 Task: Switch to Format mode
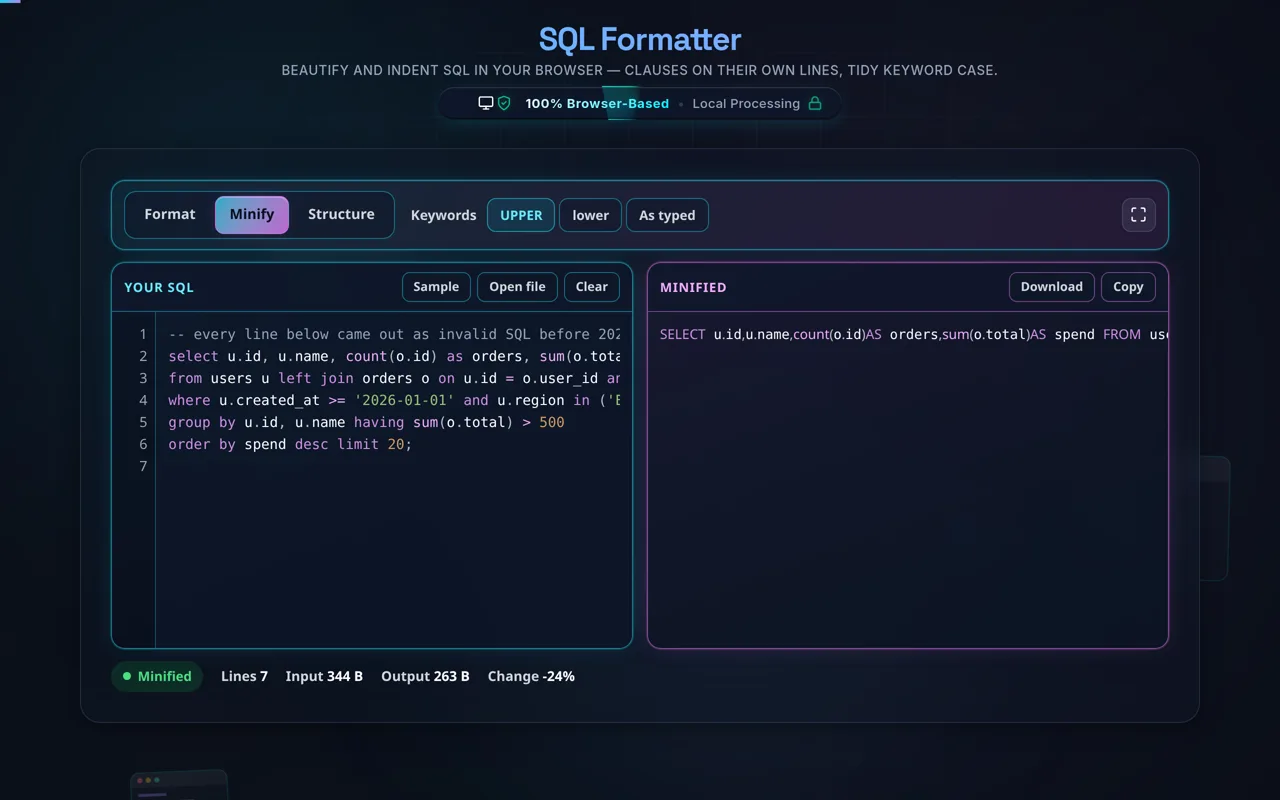tap(170, 215)
